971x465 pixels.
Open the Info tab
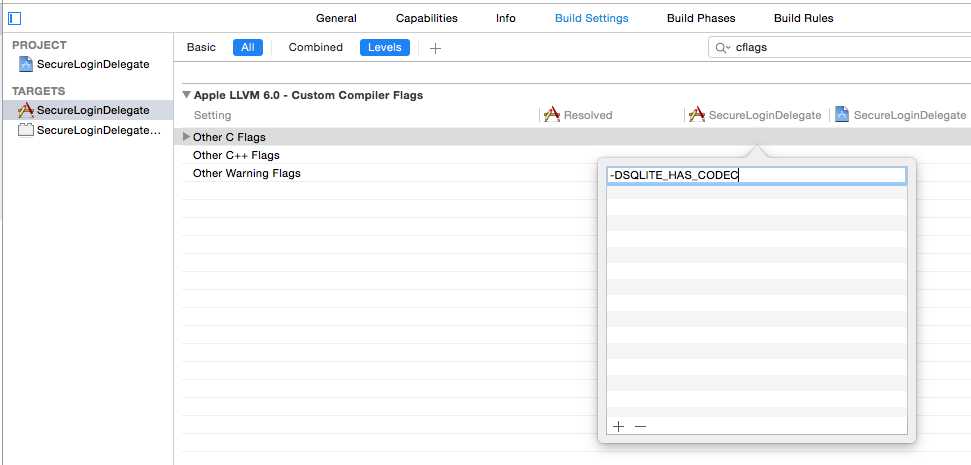click(505, 19)
